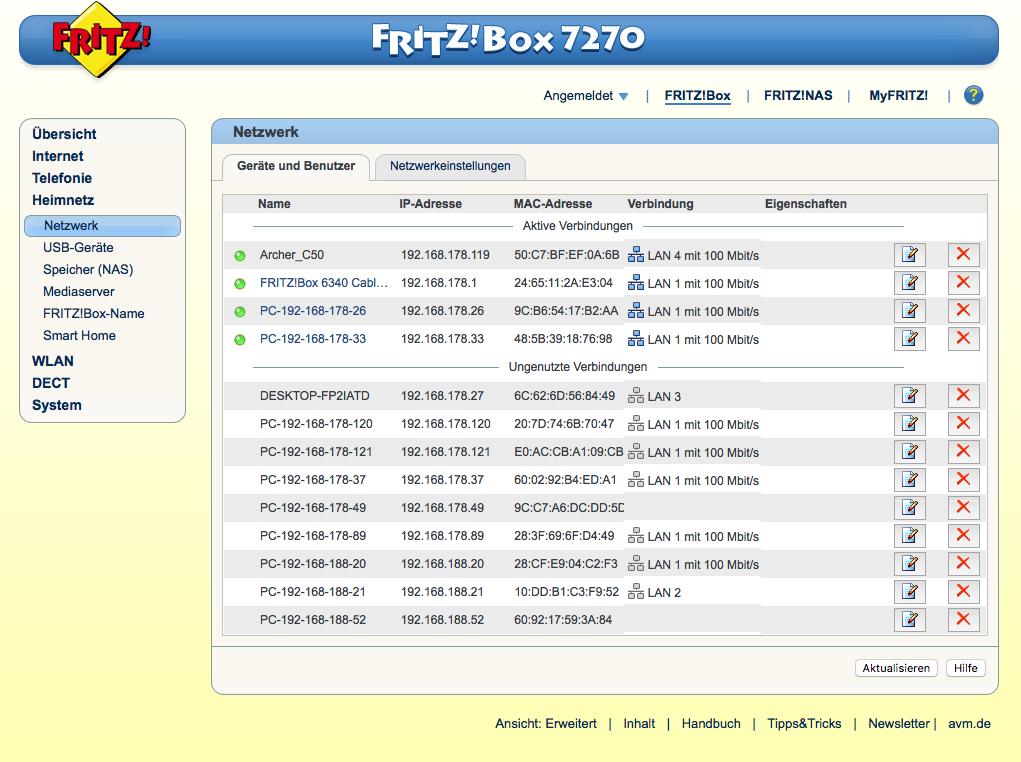Screen dimensions: 1021x762
Task: Delete the PC-192-168-178-120 entry
Action: click(x=963, y=423)
